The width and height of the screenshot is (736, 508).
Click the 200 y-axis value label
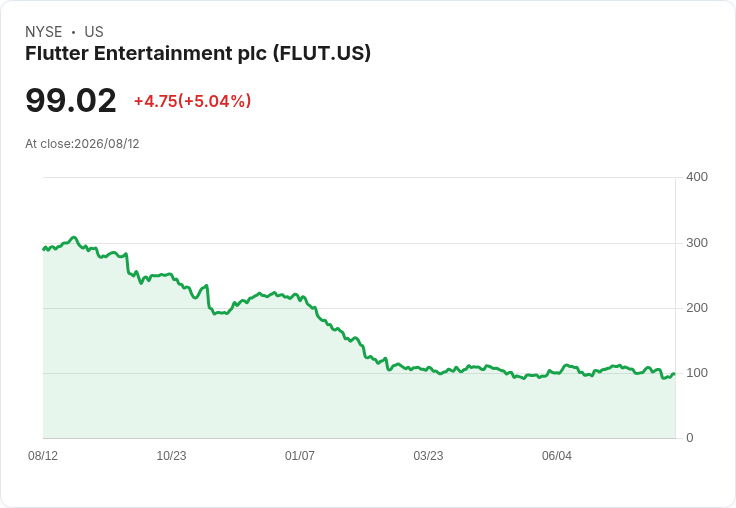point(697,308)
